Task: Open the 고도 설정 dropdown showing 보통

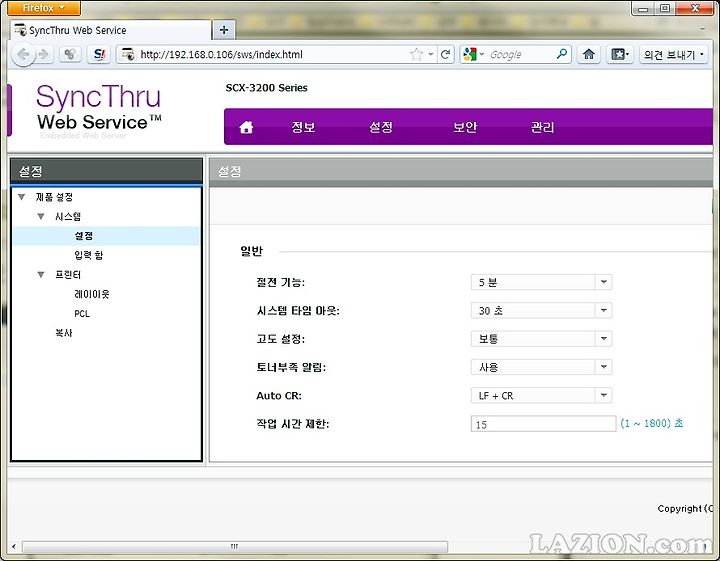Action: click(x=541, y=339)
